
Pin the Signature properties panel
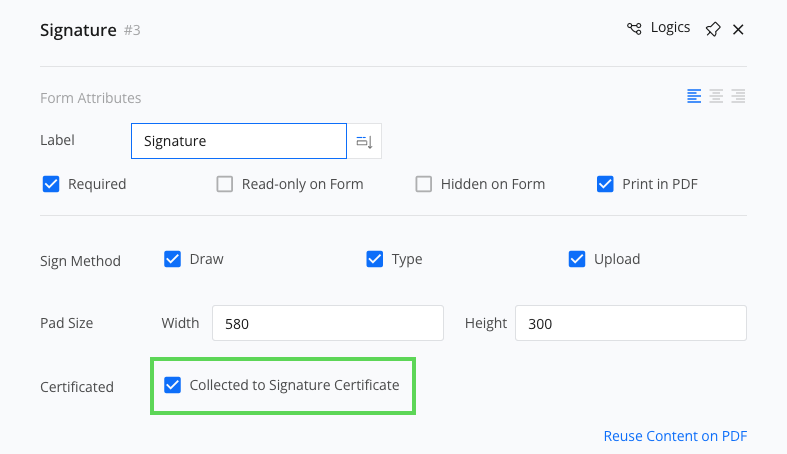[x=712, y=29]
